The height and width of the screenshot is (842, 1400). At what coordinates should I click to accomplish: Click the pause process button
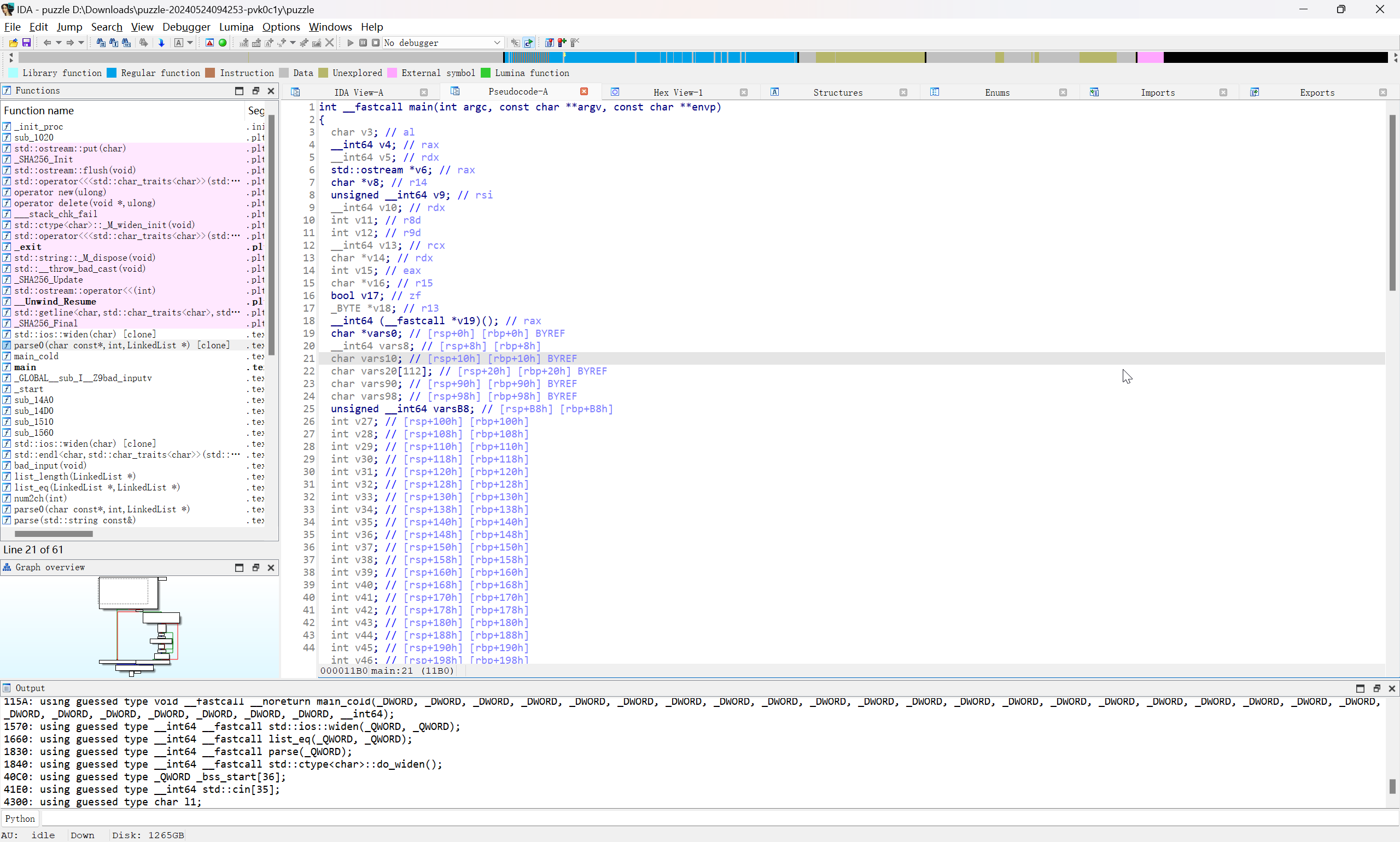pyautogui.click(x=363, y=43)
